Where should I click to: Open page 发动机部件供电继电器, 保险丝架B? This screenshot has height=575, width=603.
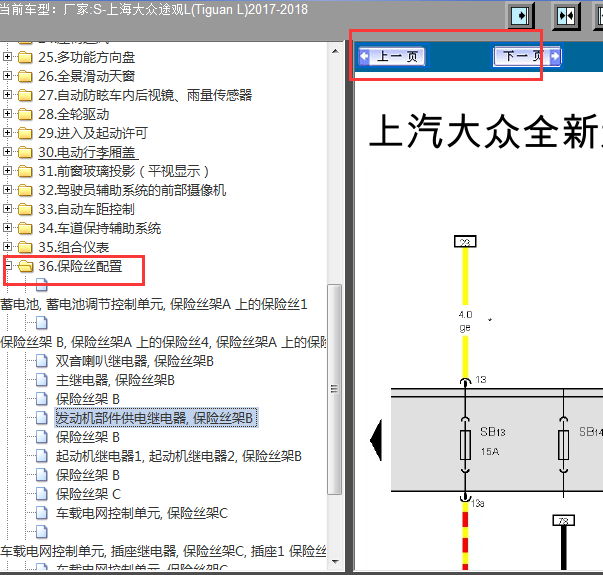[155, 418]
